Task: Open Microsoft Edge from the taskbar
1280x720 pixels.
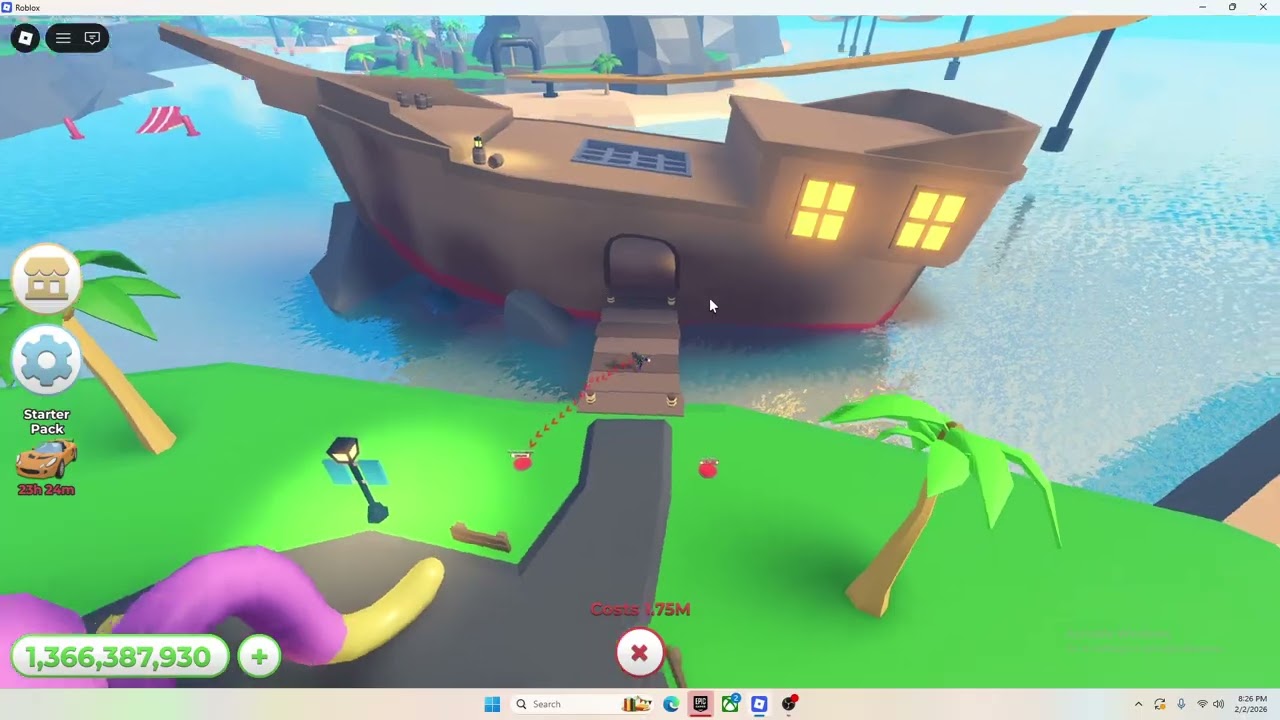Action: 671,704
